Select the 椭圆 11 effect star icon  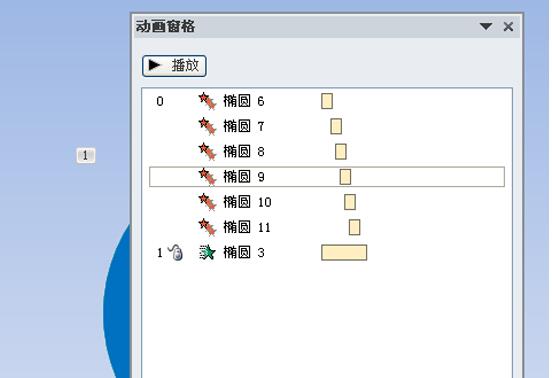pos(207,227)
